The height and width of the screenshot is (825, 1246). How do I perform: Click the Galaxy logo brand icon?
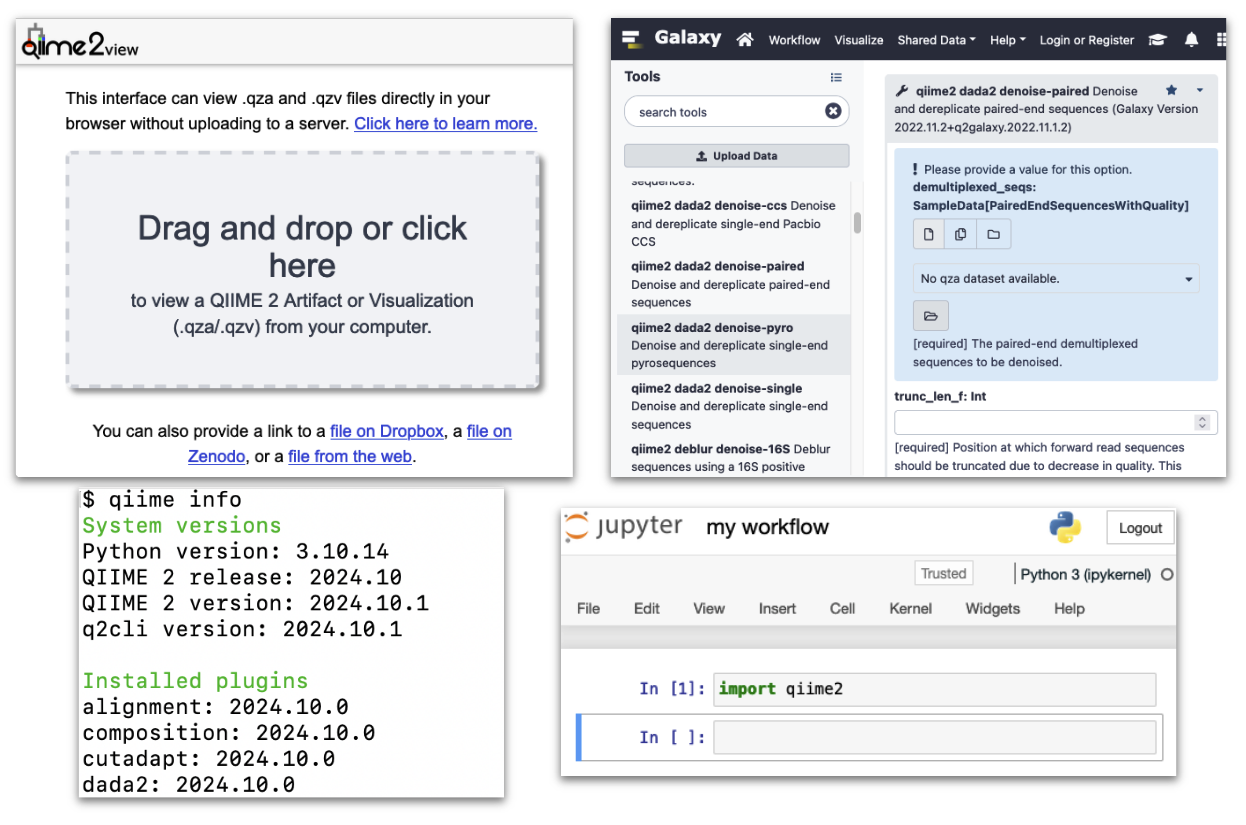pyautogui.click(x=631, y=39)
